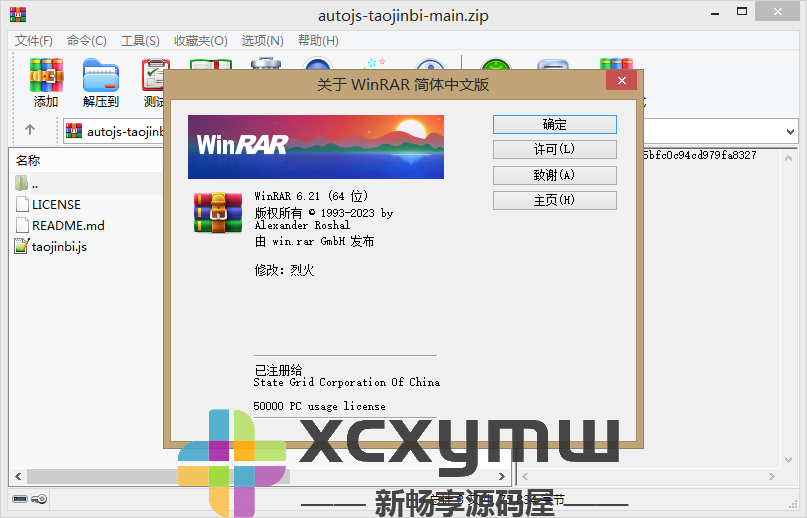Viewport: 807px width, 518px height.
Task: Click the WinRAR books icon in title bar
Action: click(18, 14)
